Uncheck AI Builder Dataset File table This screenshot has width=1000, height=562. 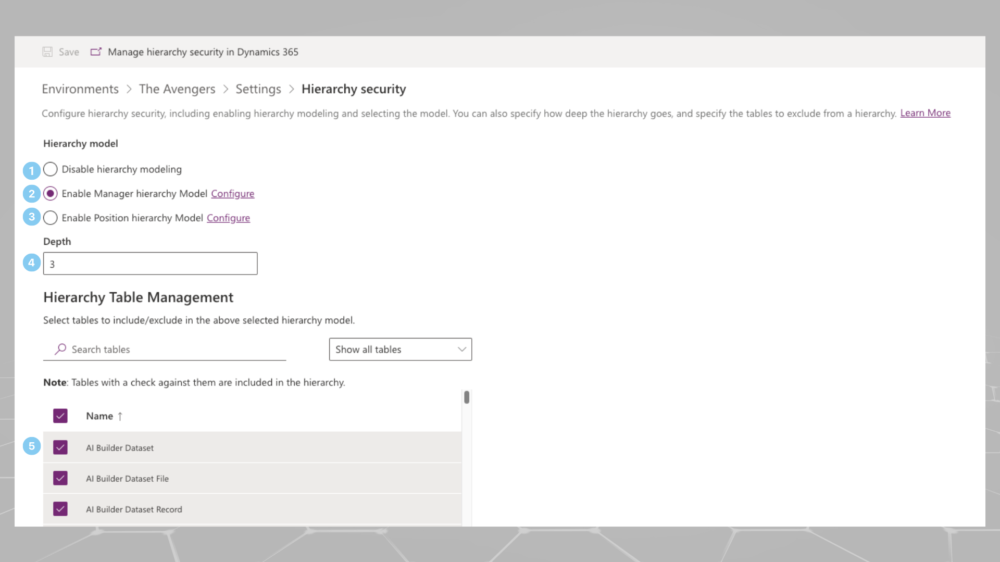coord(61,478)
